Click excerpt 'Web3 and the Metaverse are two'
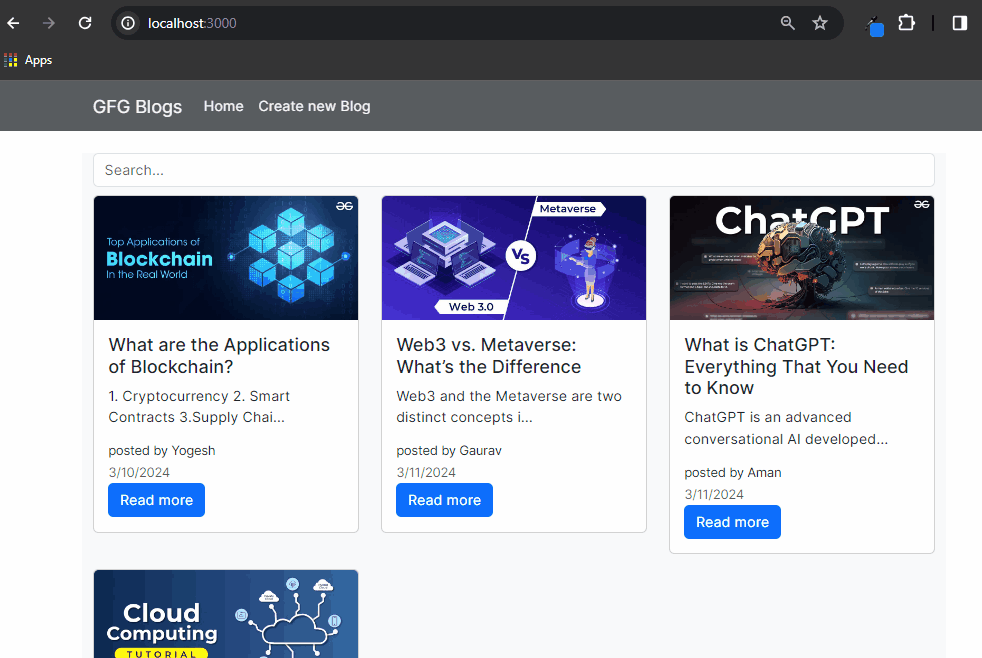 pos(509,396)
